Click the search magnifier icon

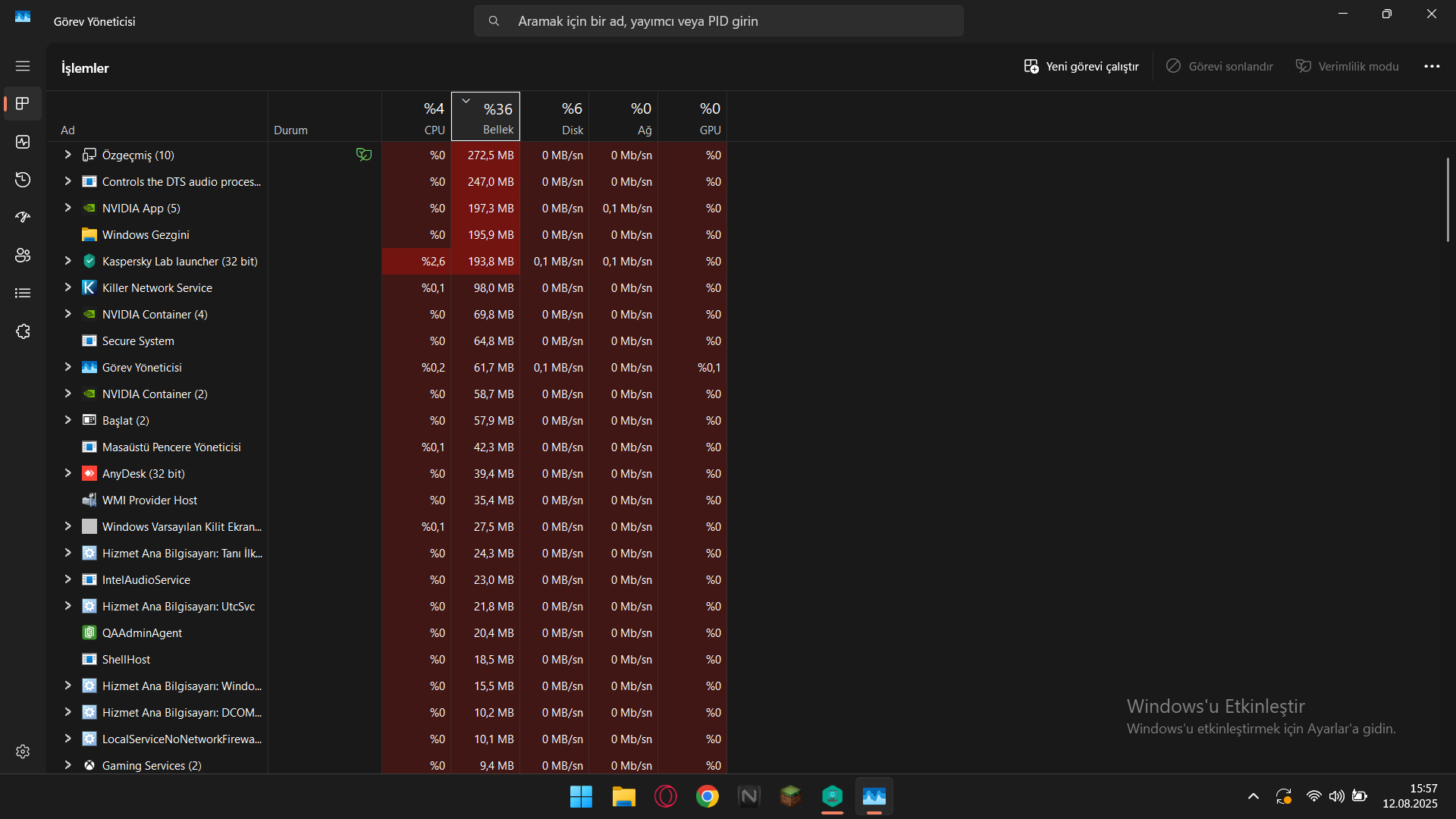pyautogui.click(x=494, y=21)
